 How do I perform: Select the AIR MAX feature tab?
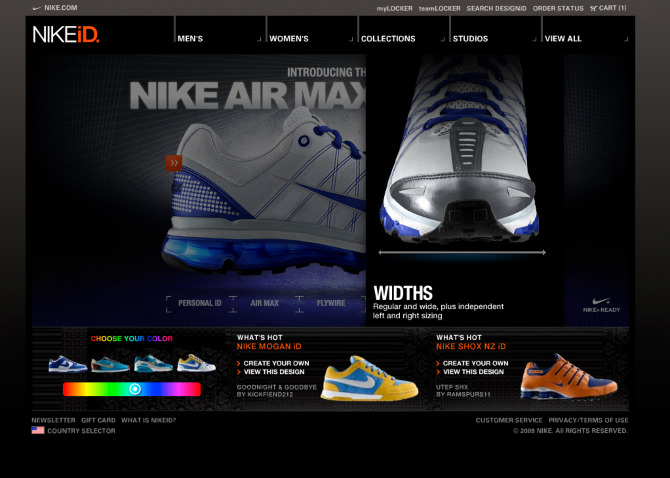(264, 303)
